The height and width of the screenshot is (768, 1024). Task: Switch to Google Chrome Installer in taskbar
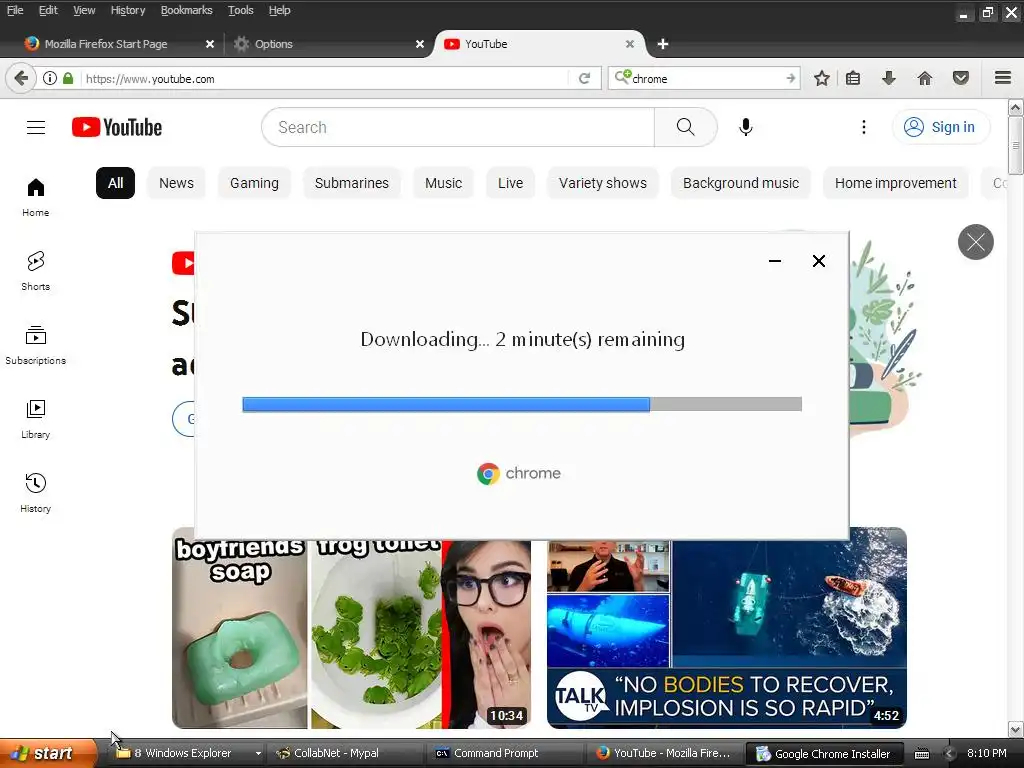click(x=825, y=754)
